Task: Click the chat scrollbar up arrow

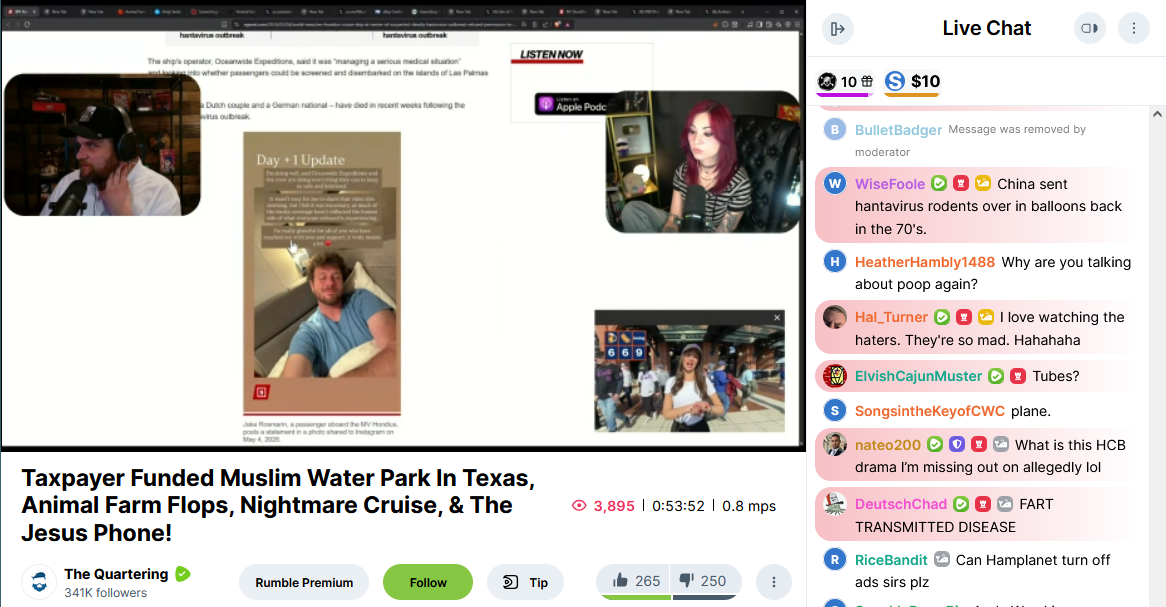Action: [1157, 114]
